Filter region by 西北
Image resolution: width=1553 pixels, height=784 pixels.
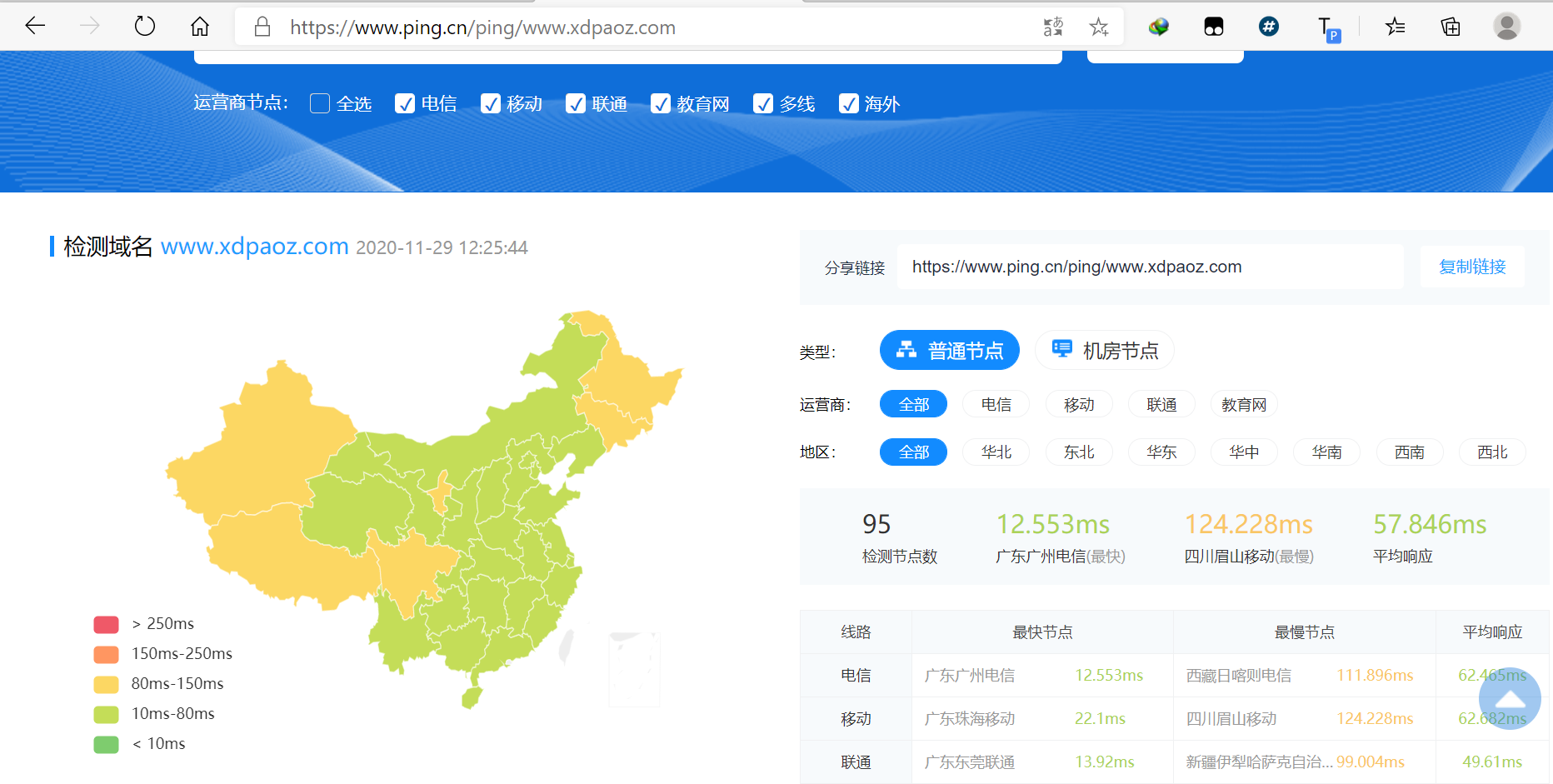click(x=1492, y=452)
